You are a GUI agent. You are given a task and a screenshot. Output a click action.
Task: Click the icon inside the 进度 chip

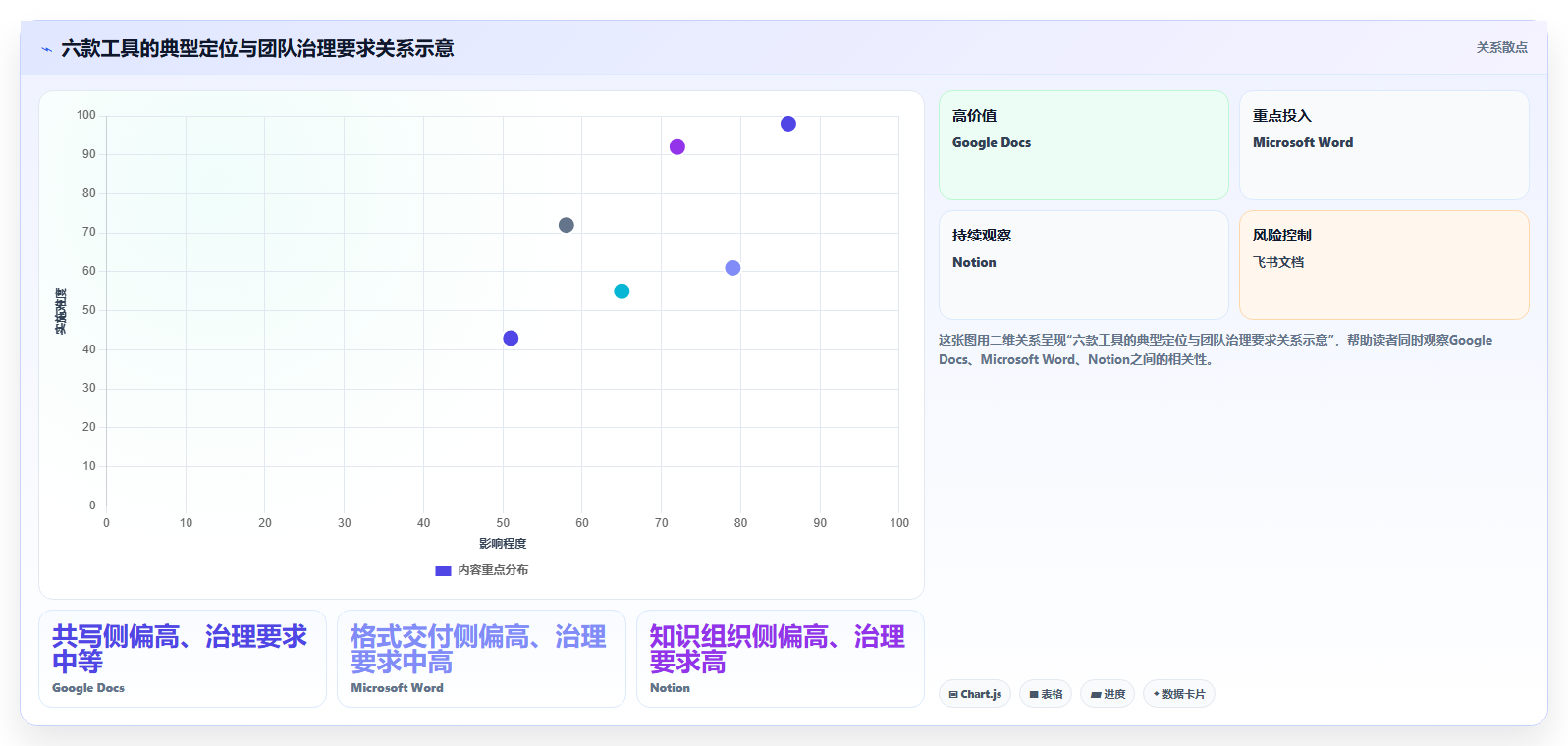pos(1096,694)
